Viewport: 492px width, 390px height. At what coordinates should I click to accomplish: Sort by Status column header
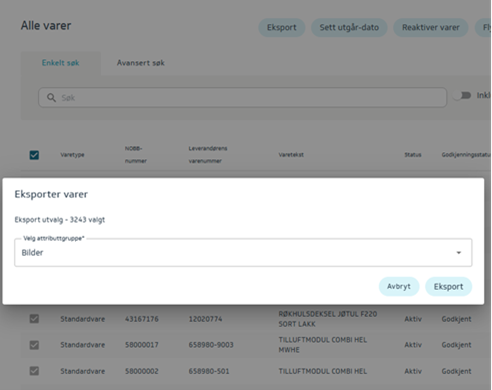point(413,155)
